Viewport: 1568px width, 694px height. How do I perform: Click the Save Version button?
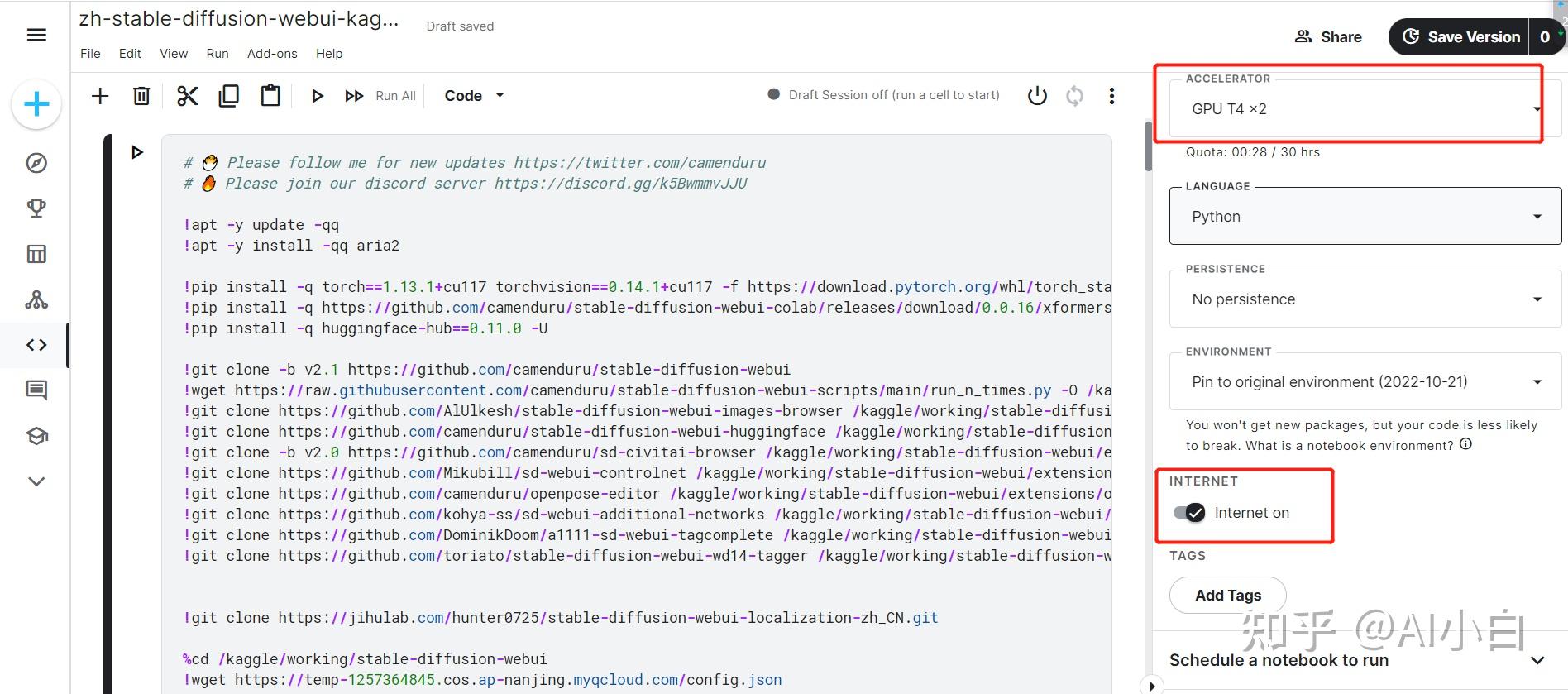click(1460, 37)
